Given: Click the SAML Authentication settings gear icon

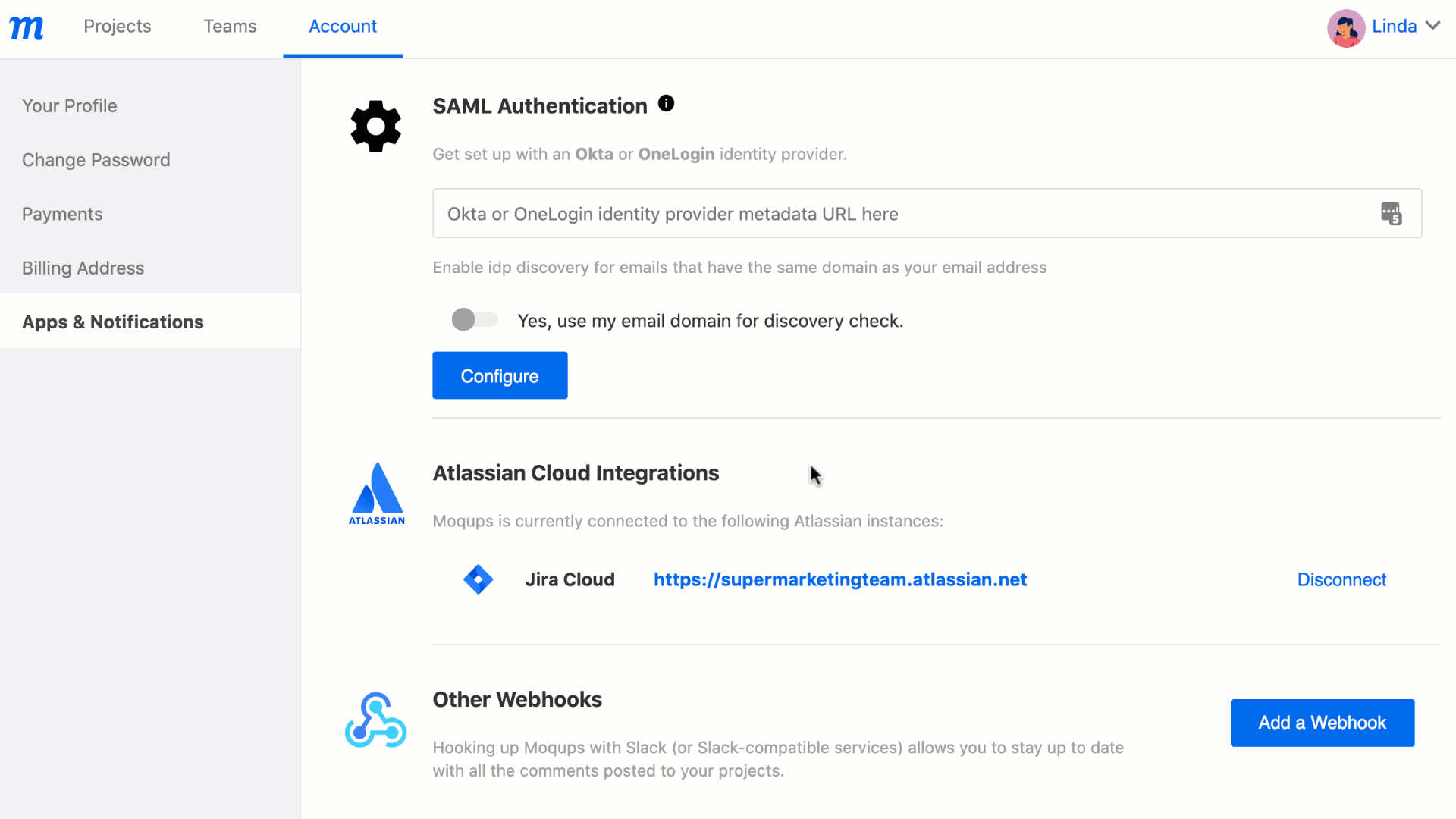Looking at the screenshot, I should pyautogui.click(x=376, y=125).
